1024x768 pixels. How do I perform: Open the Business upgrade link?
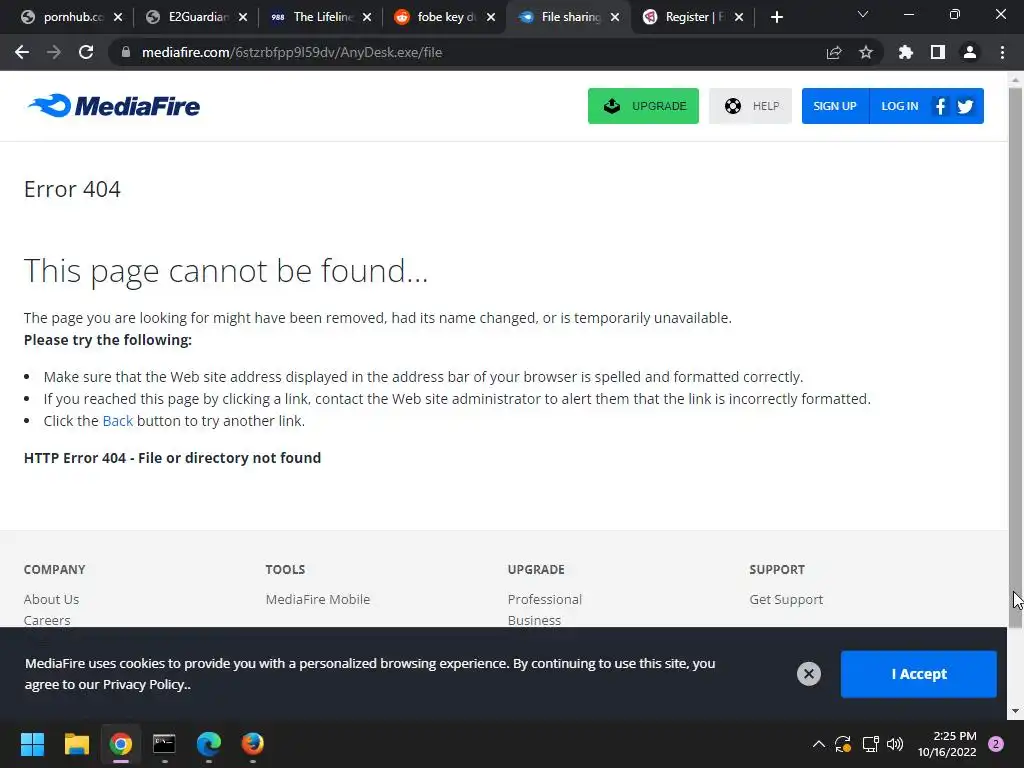point(534,620)
